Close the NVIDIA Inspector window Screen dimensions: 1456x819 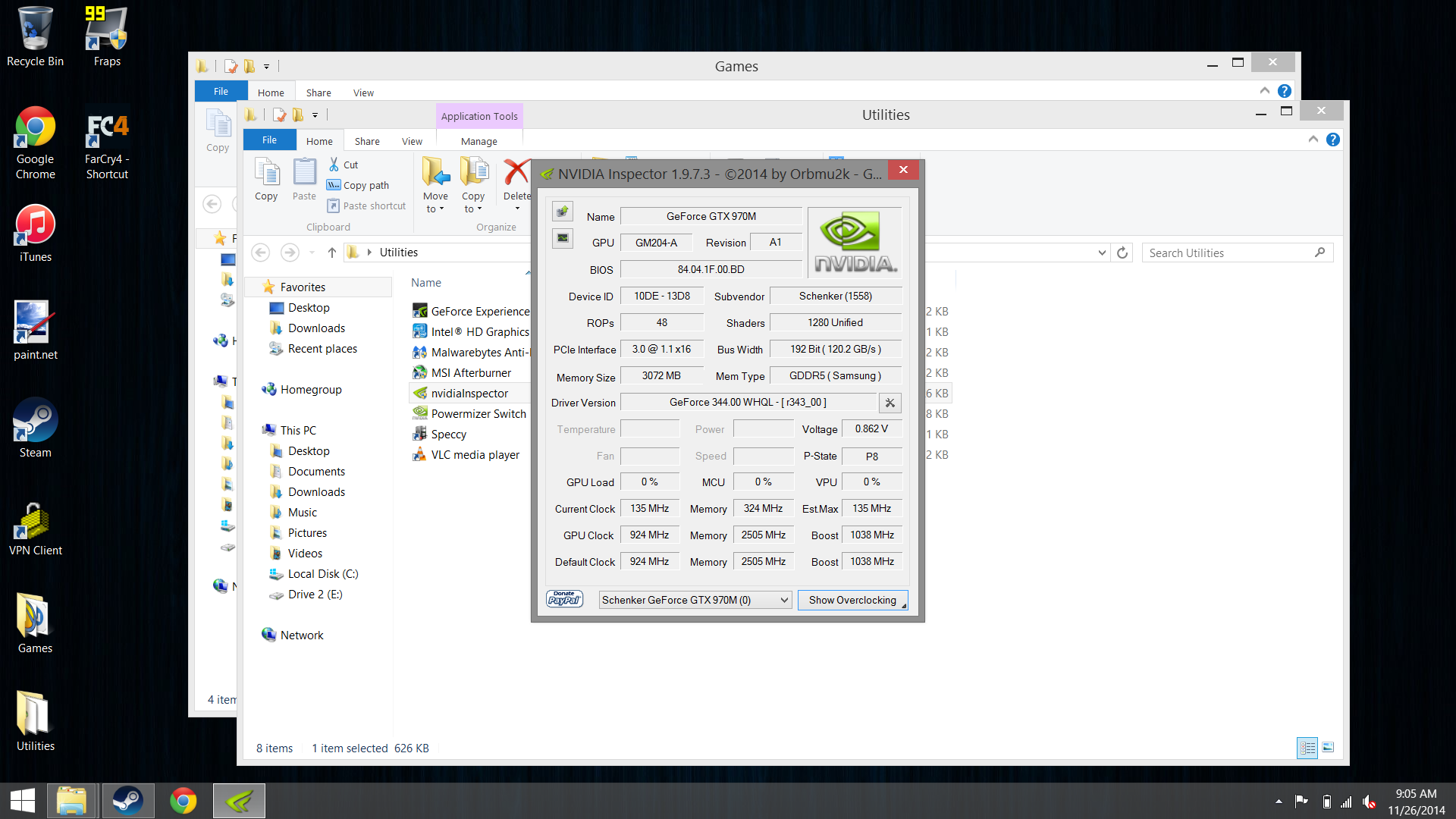tap(903, 170)
